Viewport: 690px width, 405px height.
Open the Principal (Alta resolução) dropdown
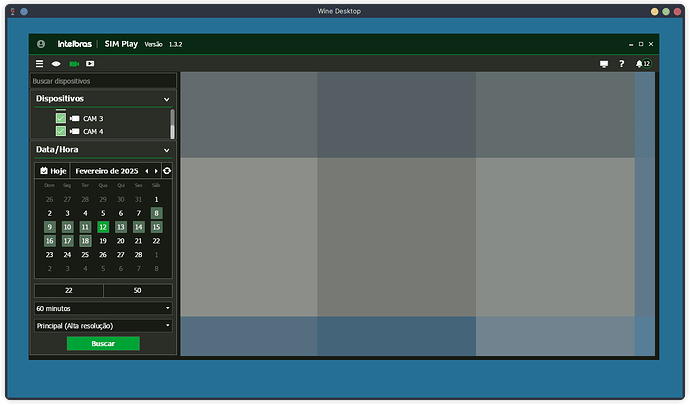(103, 325)
